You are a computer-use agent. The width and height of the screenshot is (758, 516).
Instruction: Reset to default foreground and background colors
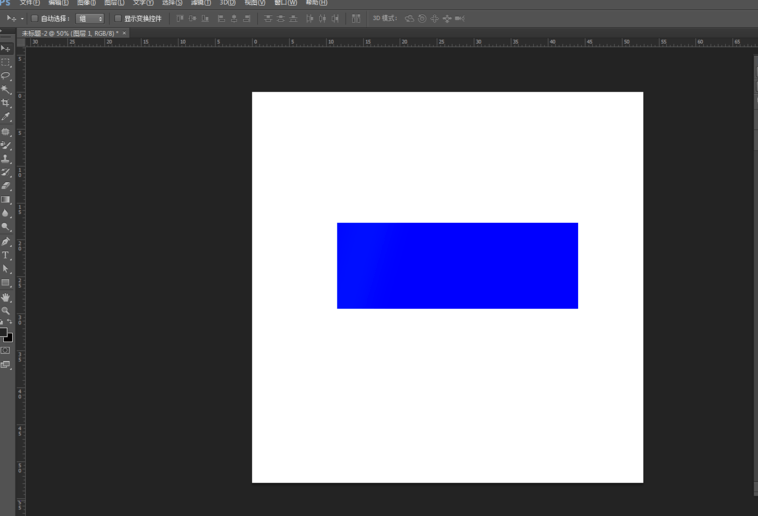click(x=1, y=322)
